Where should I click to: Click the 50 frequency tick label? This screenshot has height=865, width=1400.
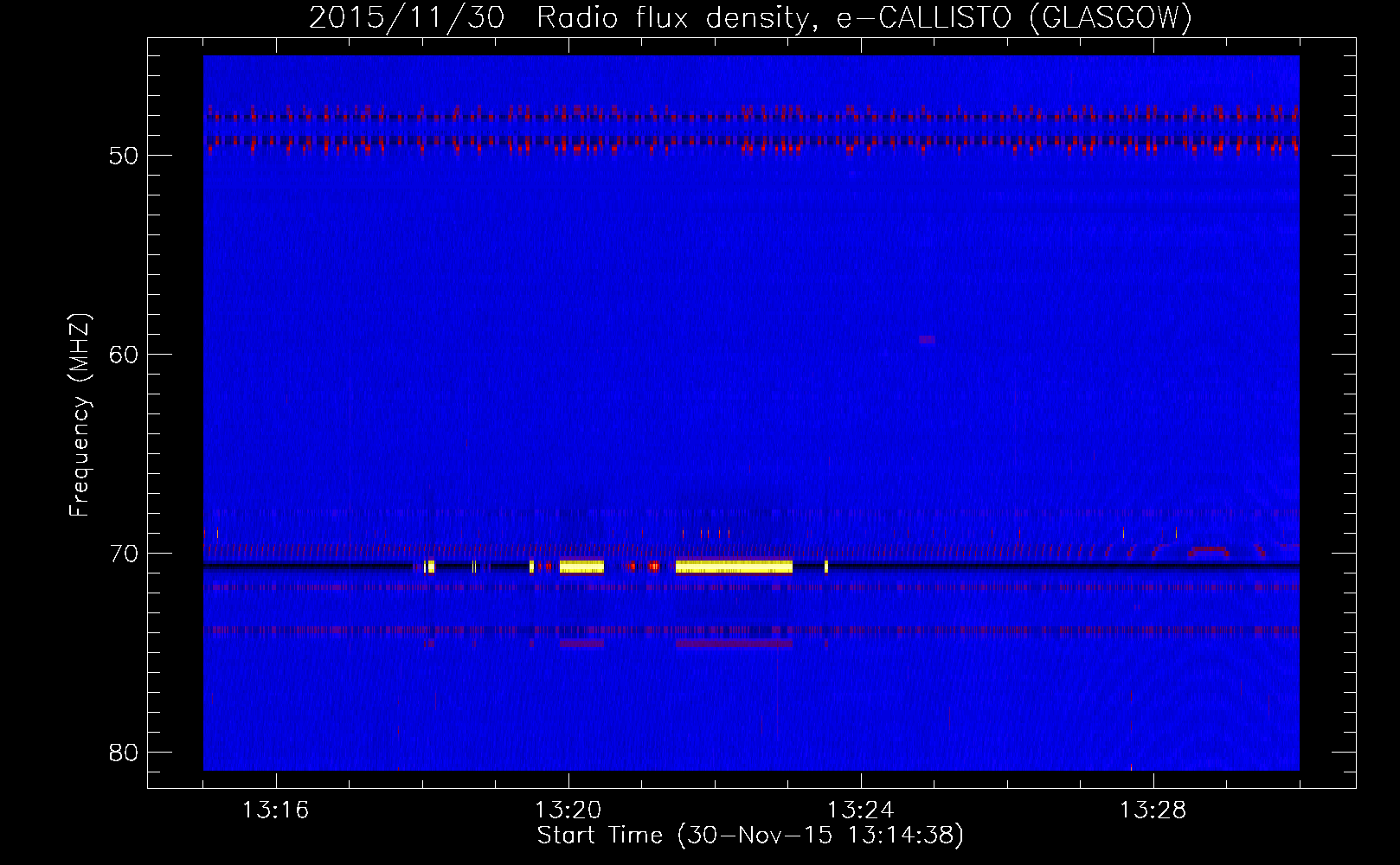click(124, 156)
